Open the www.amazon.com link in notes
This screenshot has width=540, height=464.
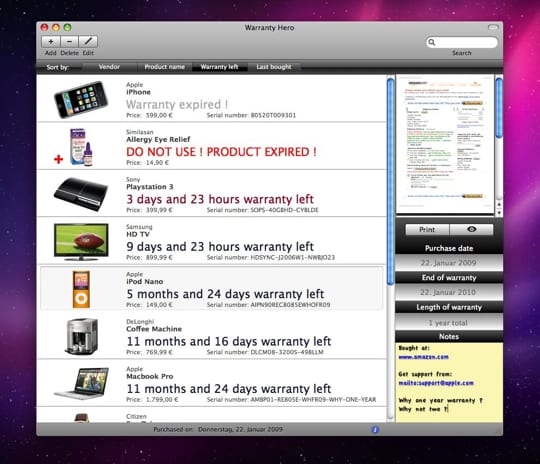pyautogui.click(x=423, y=357)
